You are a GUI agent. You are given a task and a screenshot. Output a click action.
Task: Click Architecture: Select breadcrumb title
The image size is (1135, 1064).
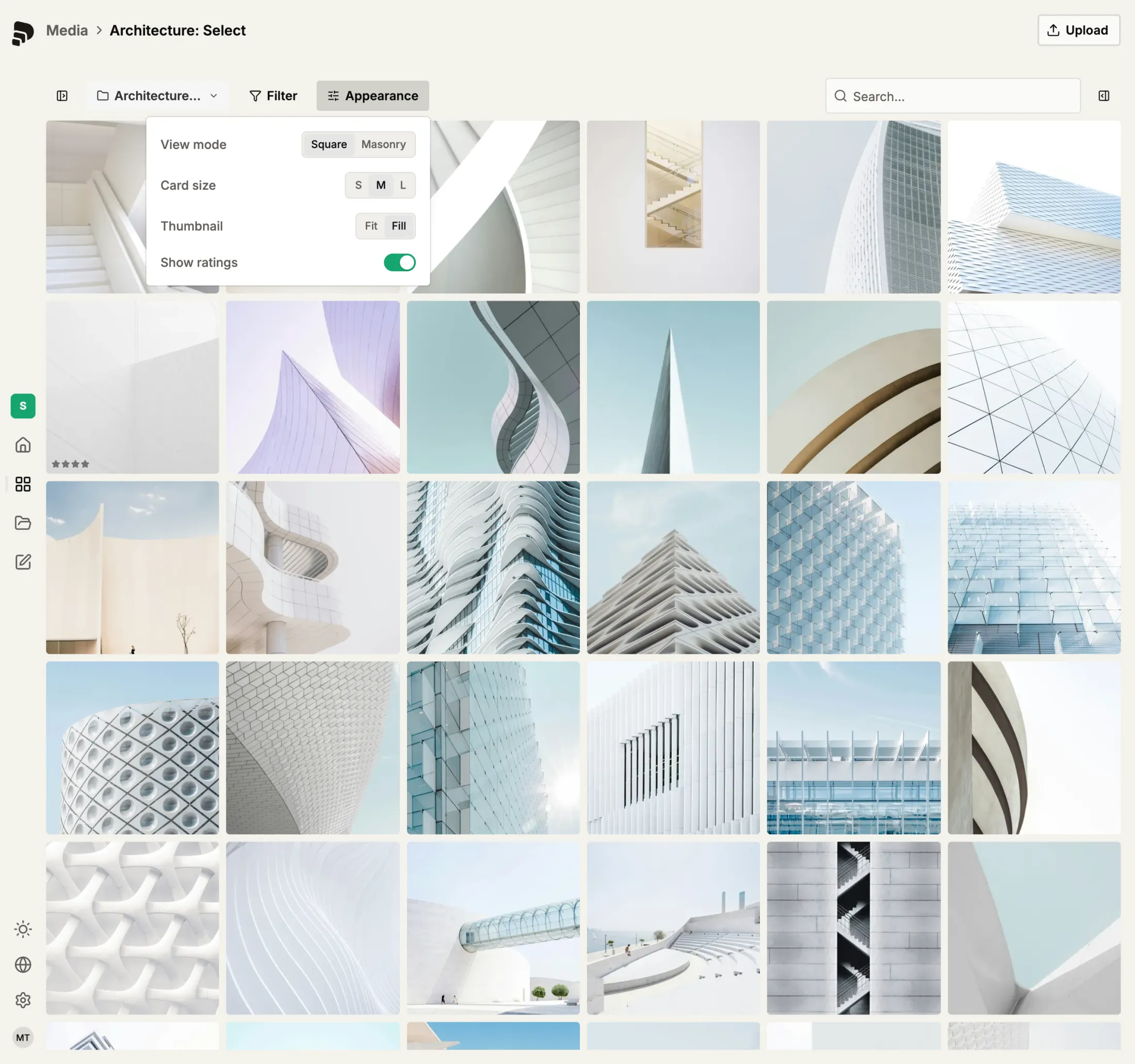177,30
